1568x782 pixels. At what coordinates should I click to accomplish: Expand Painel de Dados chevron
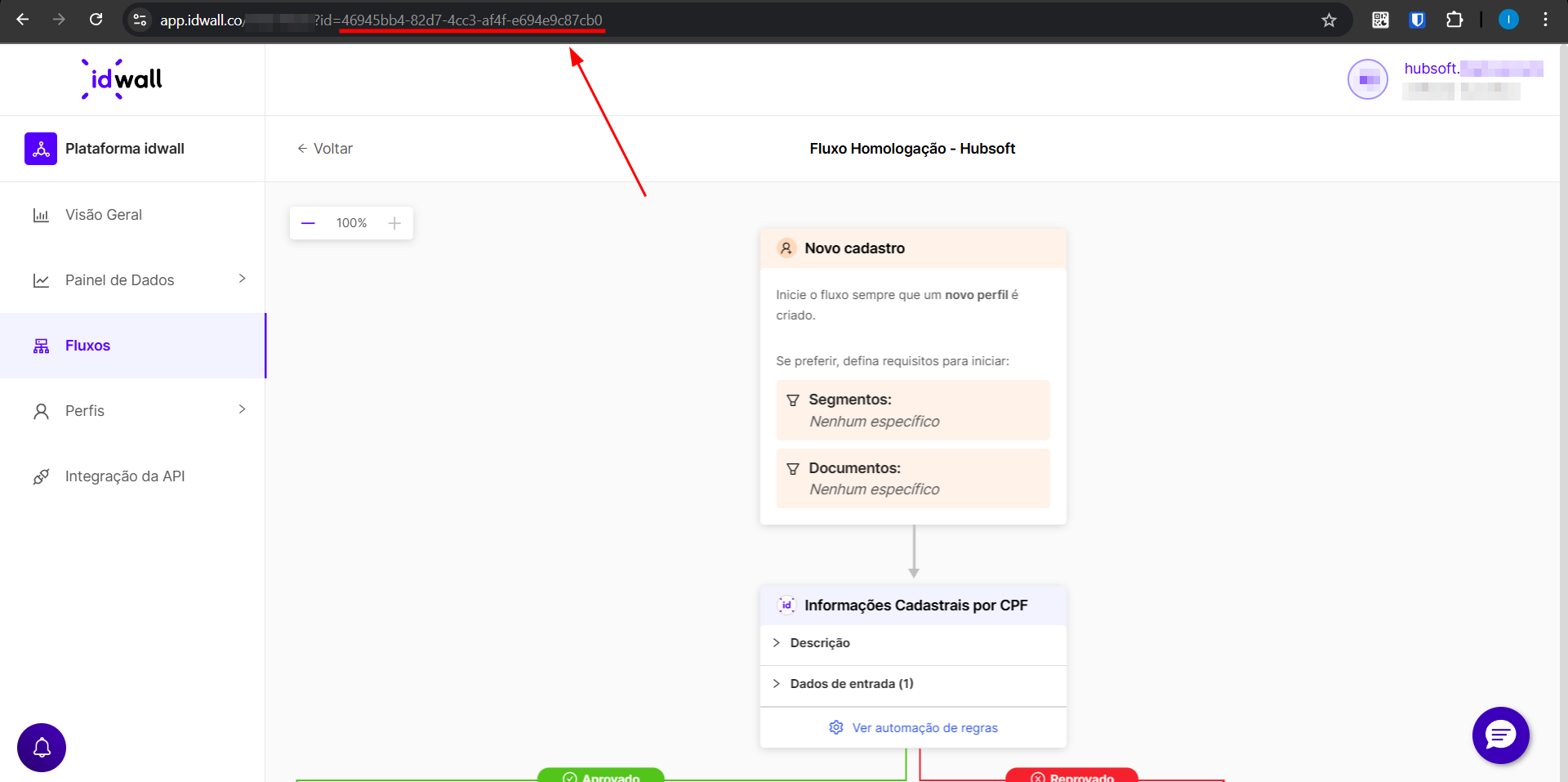[x=242, y=279]
